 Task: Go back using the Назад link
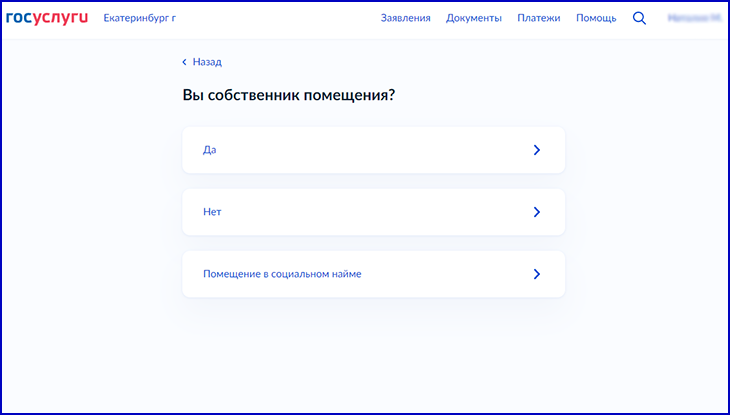coord(207,62)
